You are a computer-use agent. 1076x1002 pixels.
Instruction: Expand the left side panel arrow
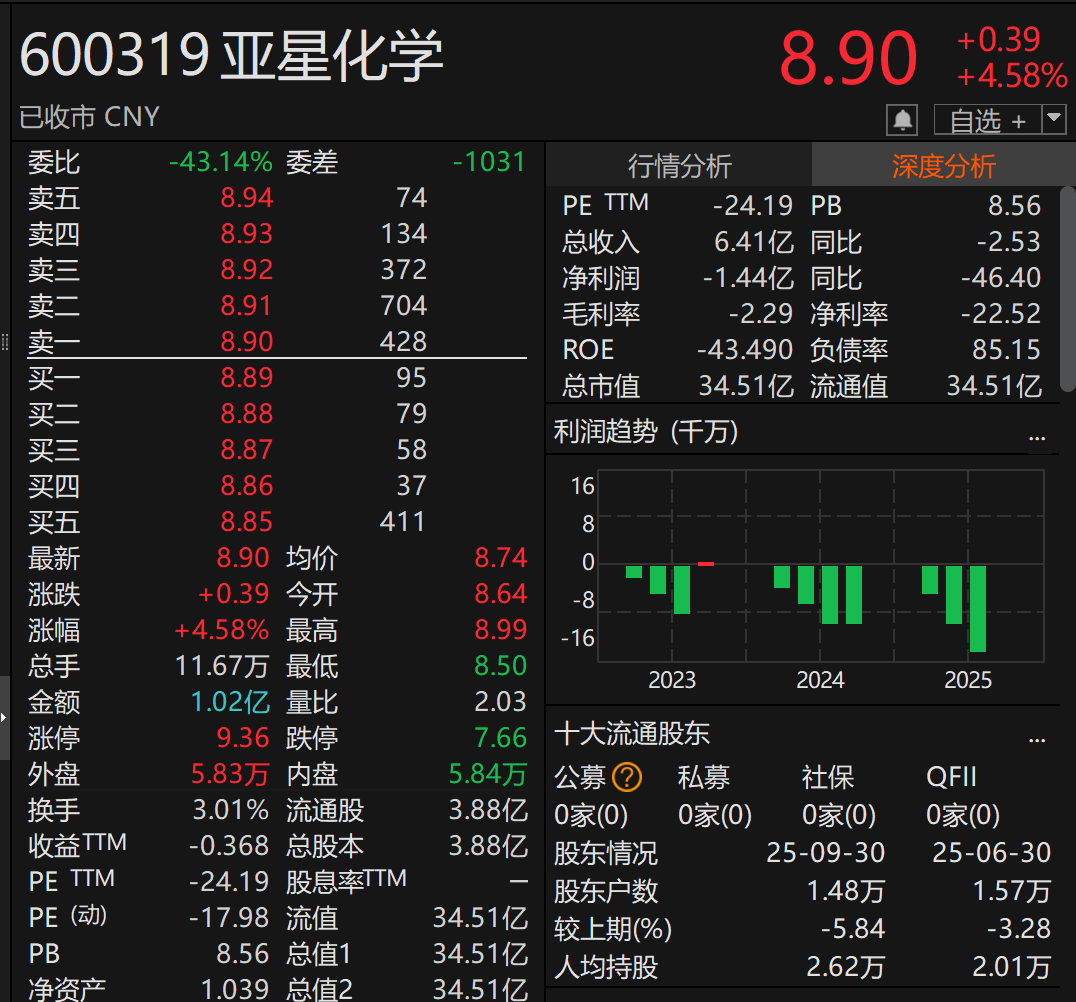4,717
